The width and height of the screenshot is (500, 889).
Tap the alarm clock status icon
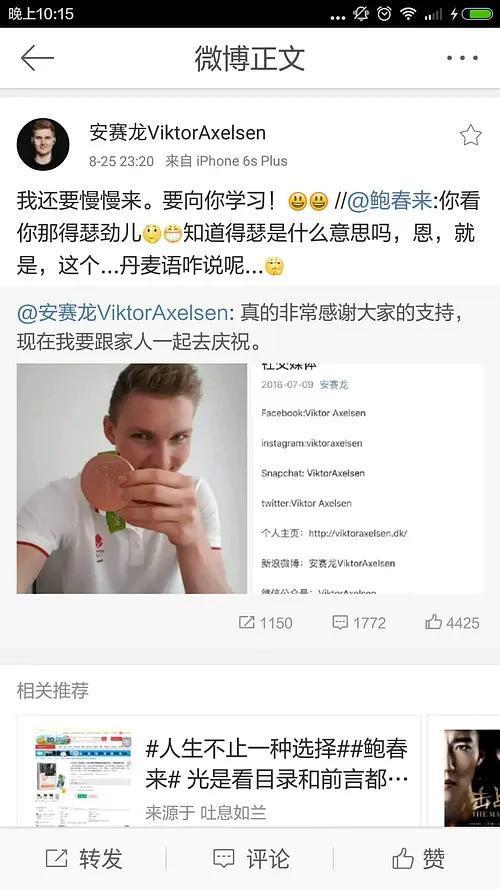tap(384, 14)
